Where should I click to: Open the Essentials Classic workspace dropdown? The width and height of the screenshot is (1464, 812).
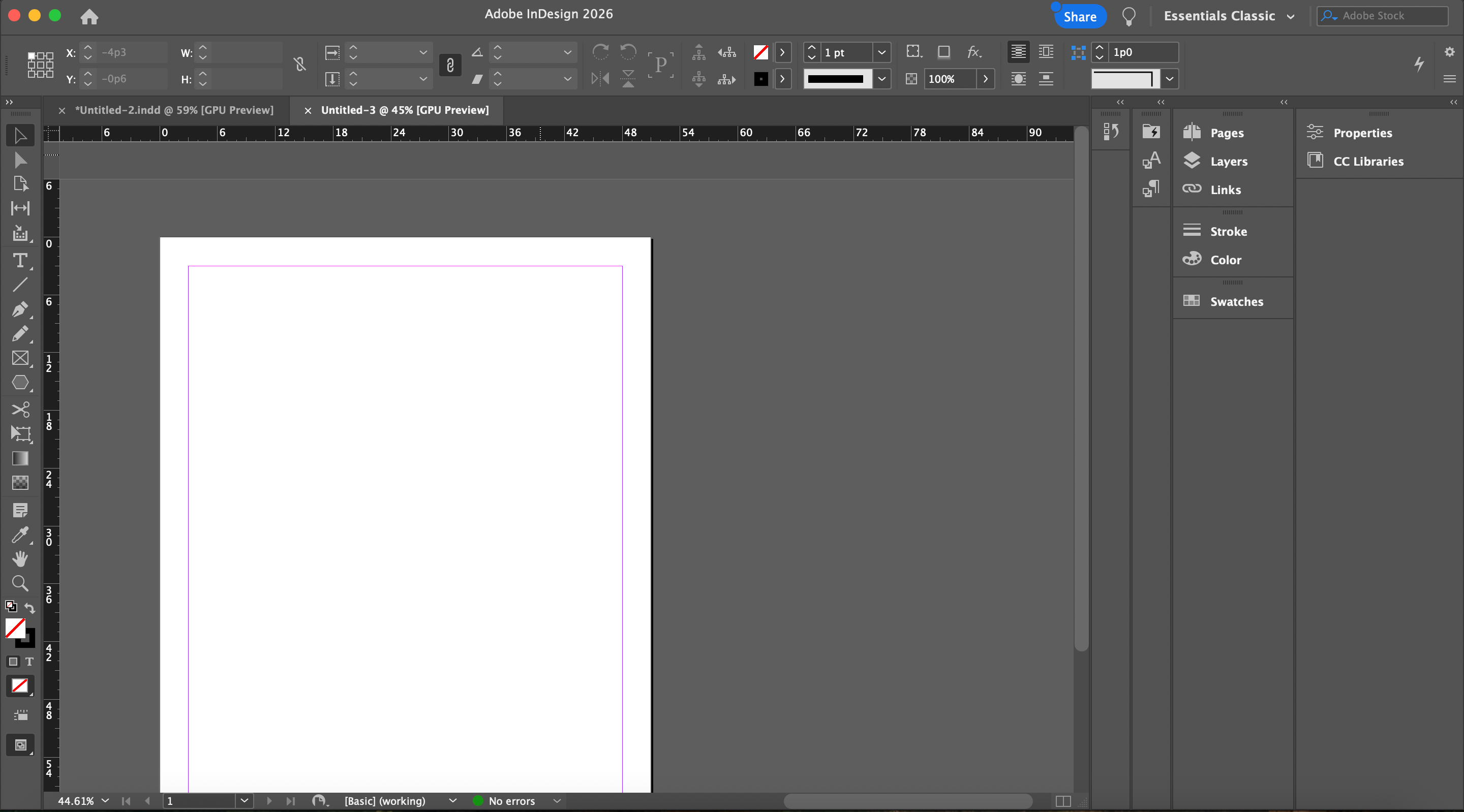point(1291,16)
